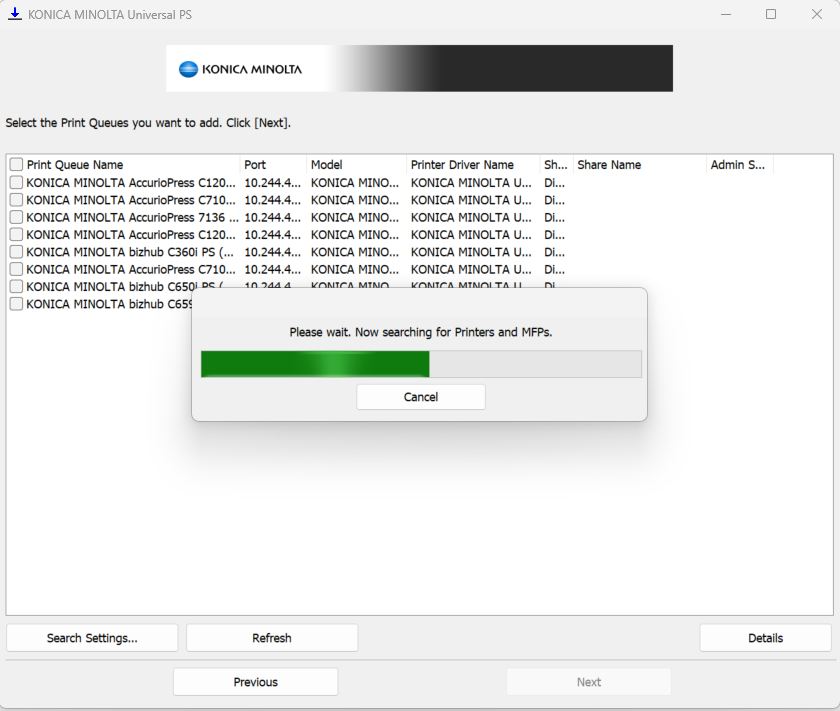
Task: Go back with the Previous button
Action: (x=255, y=682)
